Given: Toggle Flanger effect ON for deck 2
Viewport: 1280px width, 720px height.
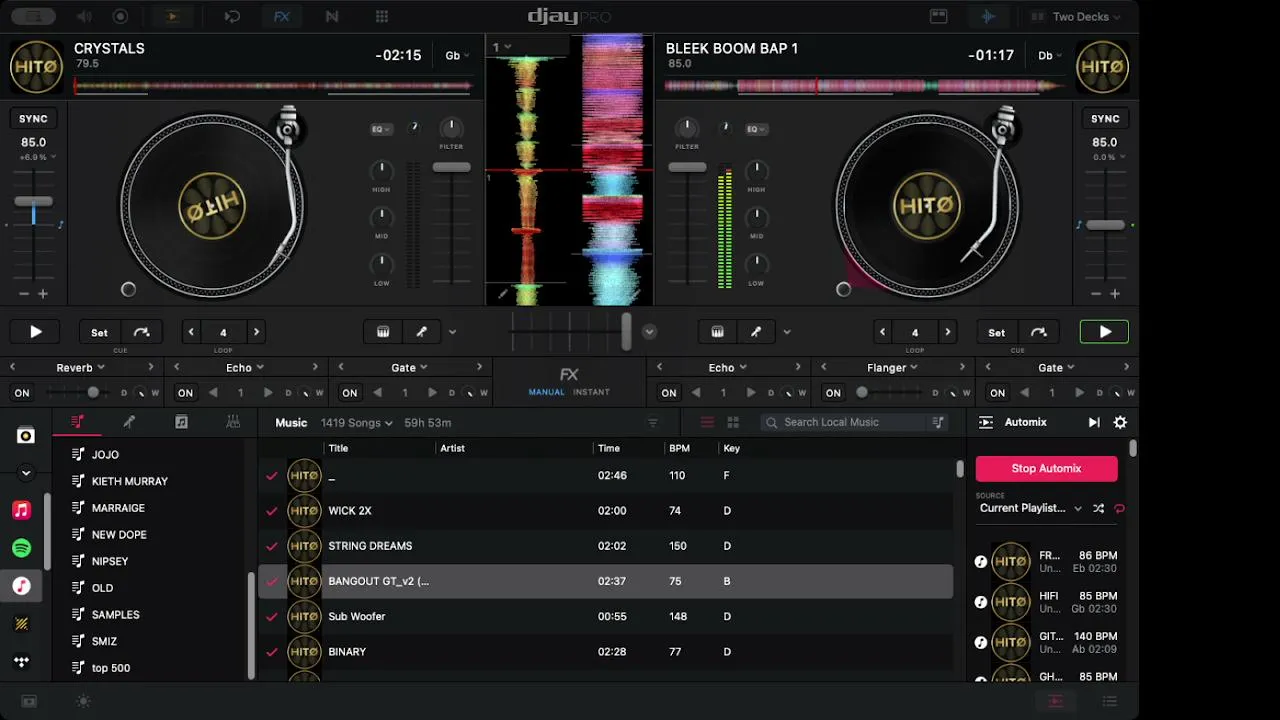Looking at the screenshot, I should tap(833, 393).
